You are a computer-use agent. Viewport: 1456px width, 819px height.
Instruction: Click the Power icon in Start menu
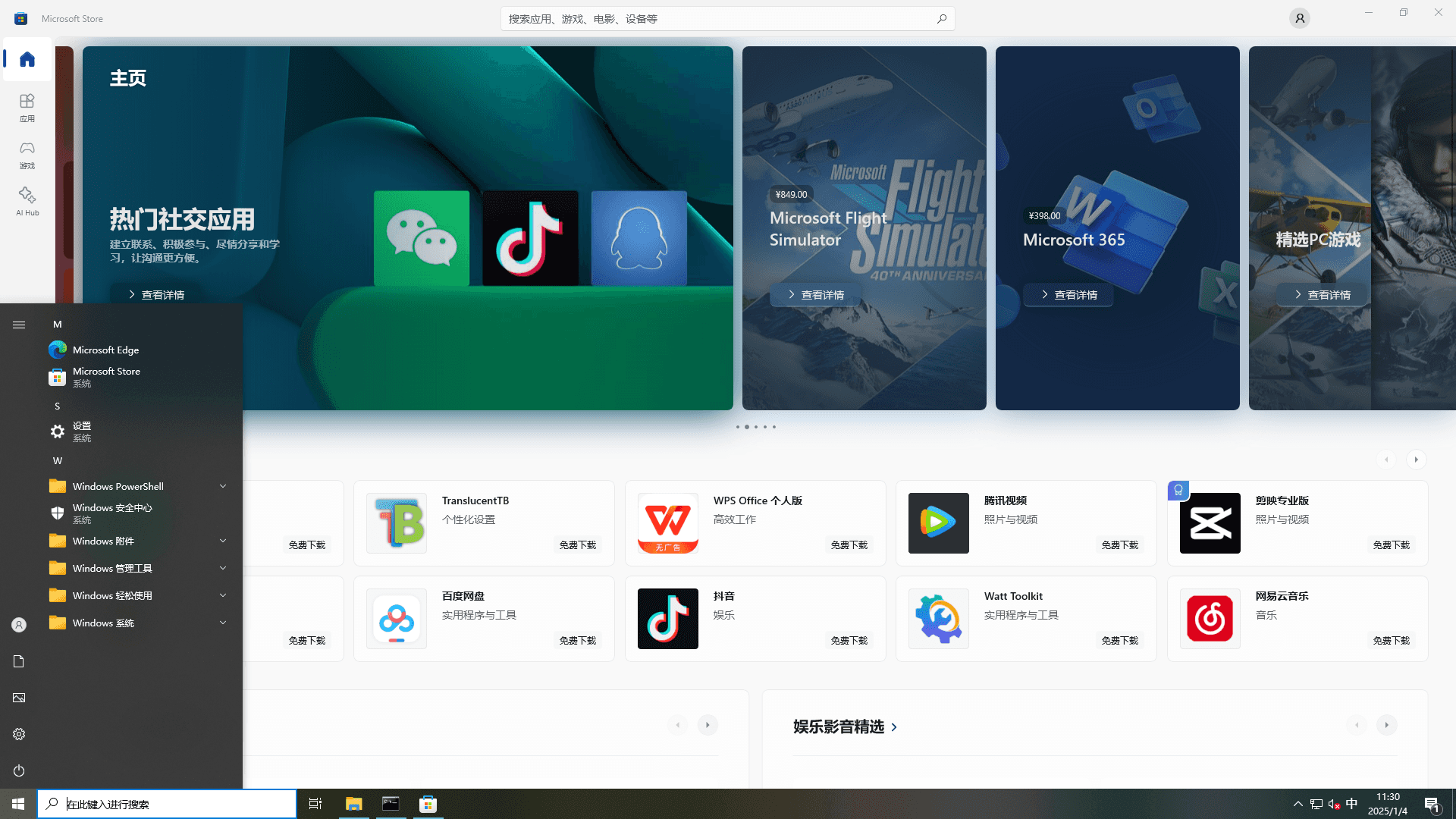pos(19,770)
